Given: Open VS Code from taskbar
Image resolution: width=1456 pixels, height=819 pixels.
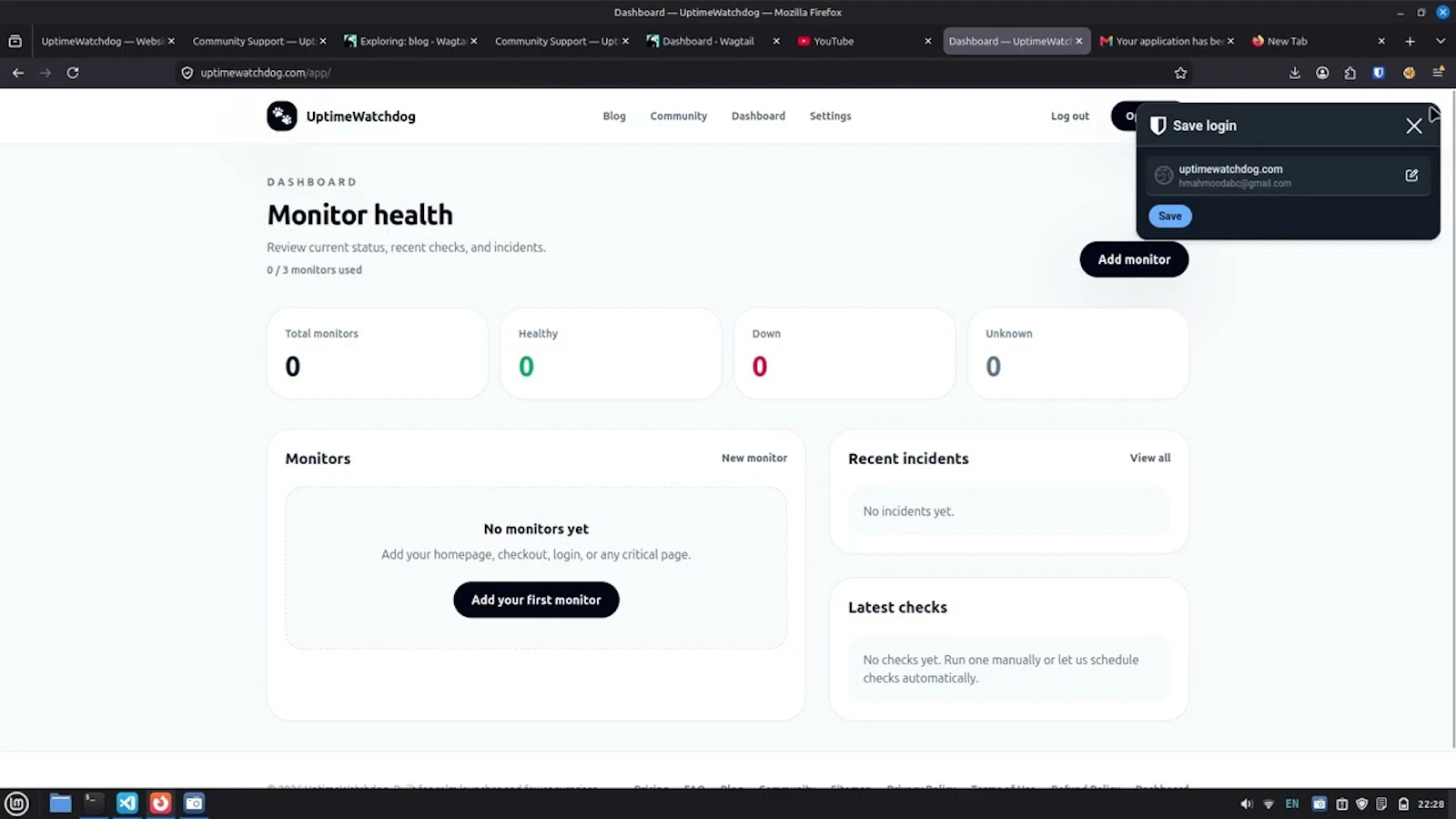Looking at the screenshot, I should pyautogui.click(x=127, y=804).
